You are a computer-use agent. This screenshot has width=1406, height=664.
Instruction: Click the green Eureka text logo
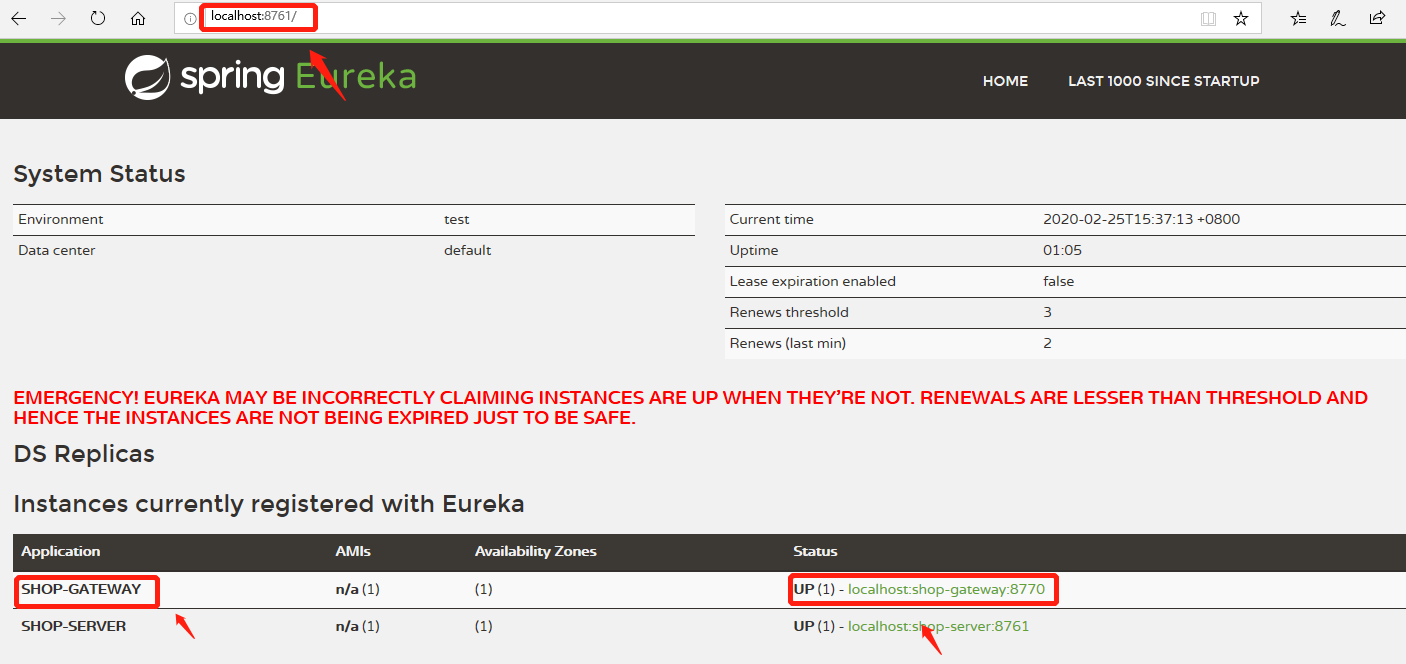(x=356, y=77)
